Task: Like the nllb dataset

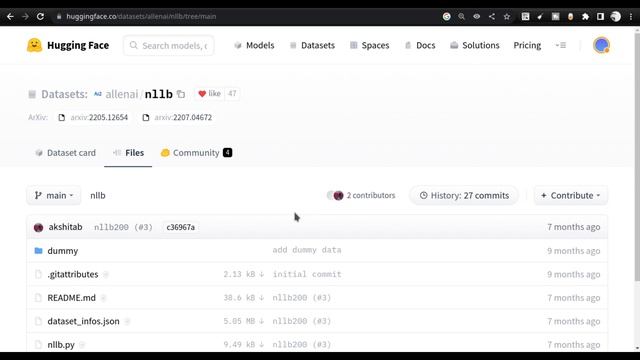Action: tap(209, 94)
